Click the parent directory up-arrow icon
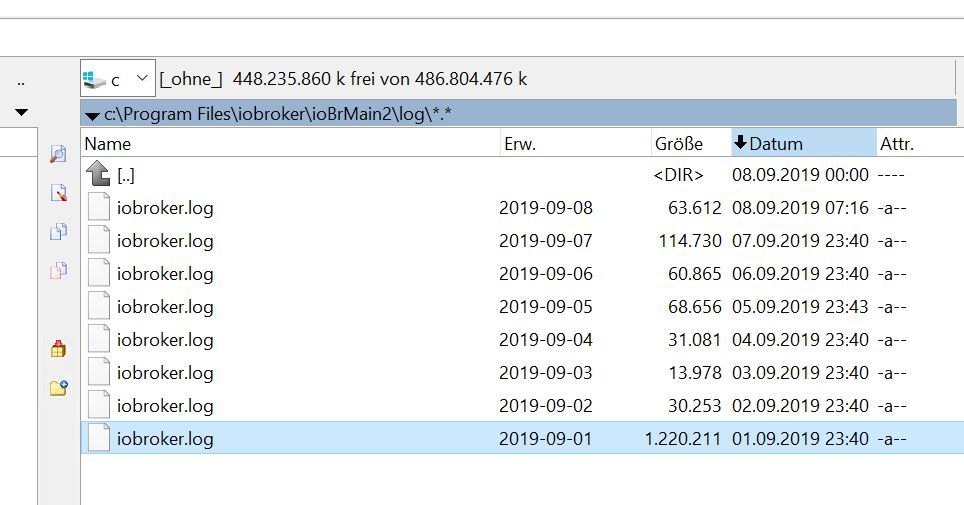 (x=98, y=173)
